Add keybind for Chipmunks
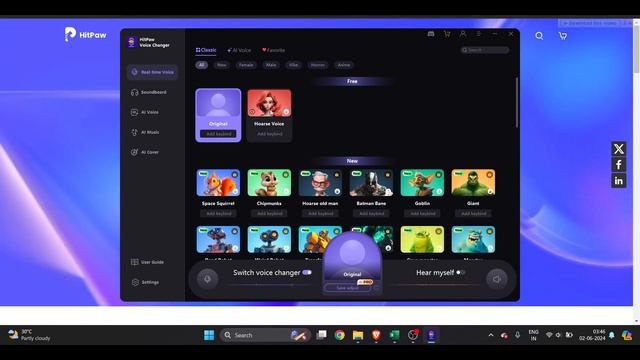The height and width of the screenshot is (360, 640). click(x=269, y=213)
